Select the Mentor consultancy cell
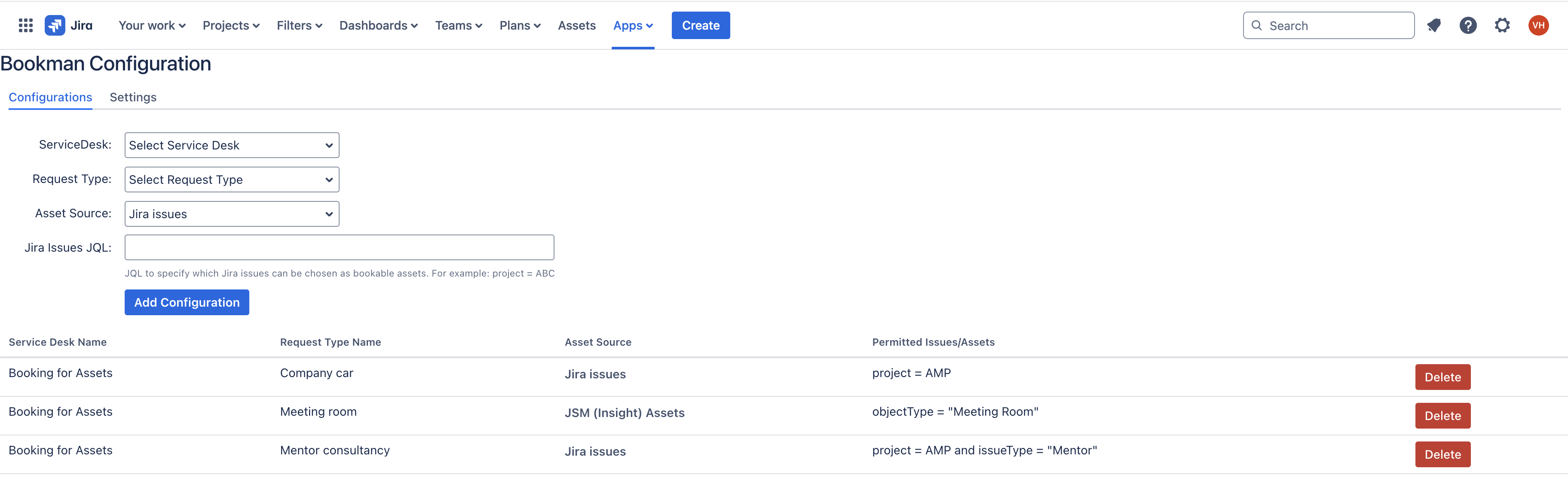 335,450
